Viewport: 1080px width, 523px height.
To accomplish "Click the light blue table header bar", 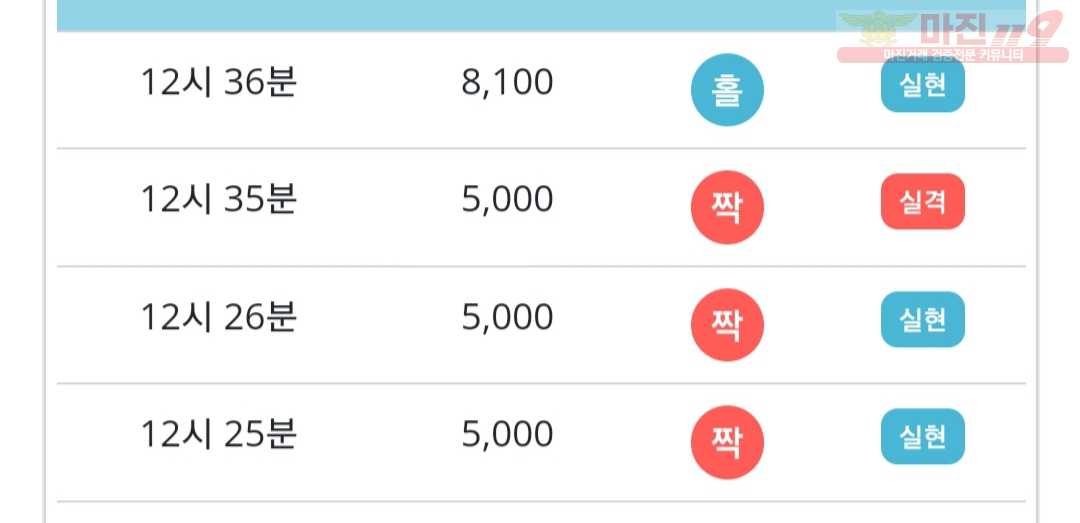I will click(541, 15).
